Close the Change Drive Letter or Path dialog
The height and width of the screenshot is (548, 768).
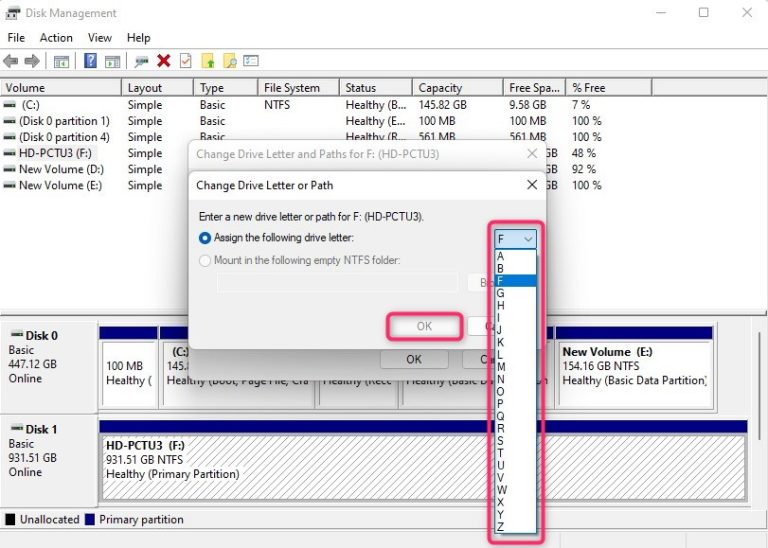(x=531, y=185)
